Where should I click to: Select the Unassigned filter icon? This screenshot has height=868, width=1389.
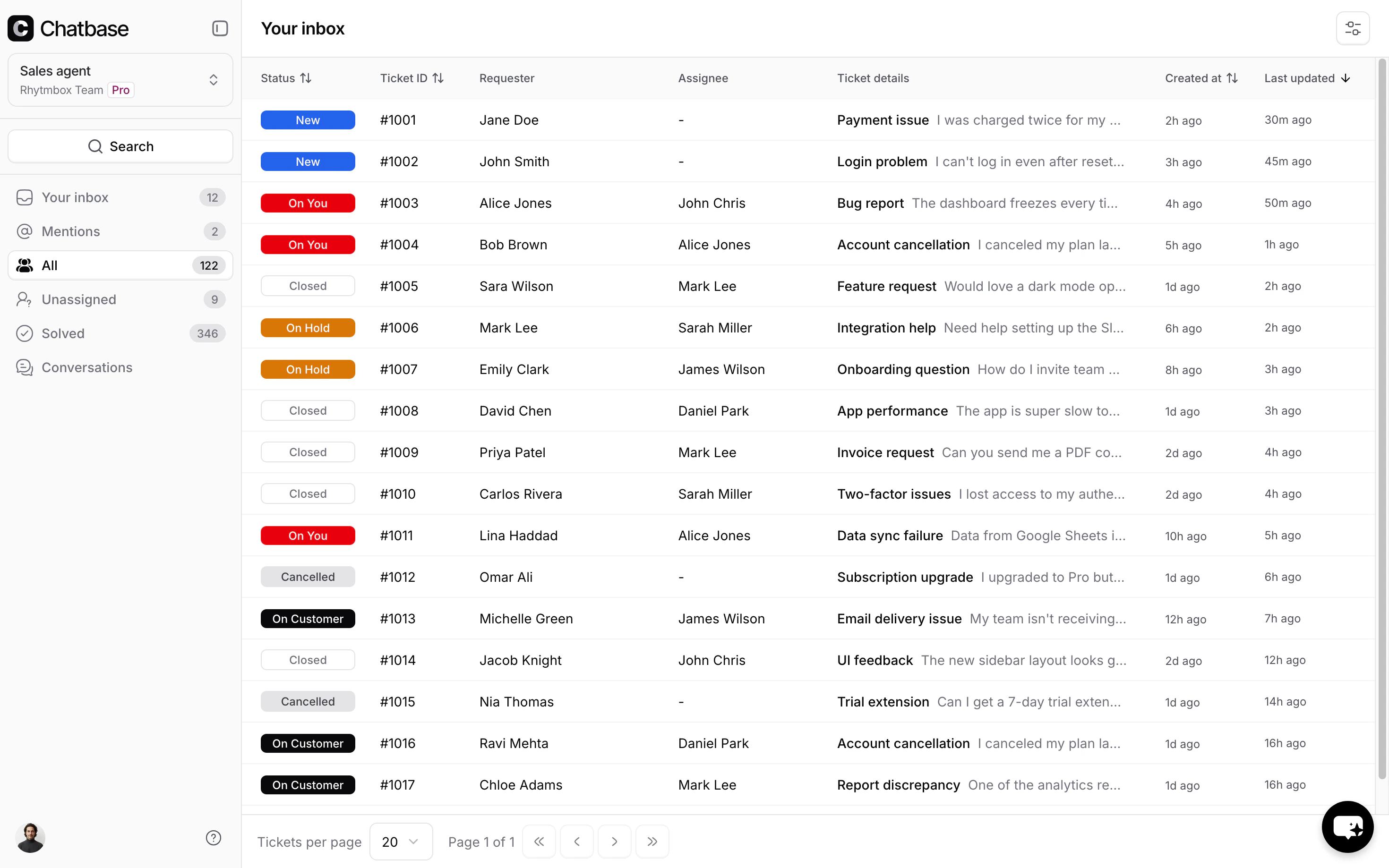24,299
